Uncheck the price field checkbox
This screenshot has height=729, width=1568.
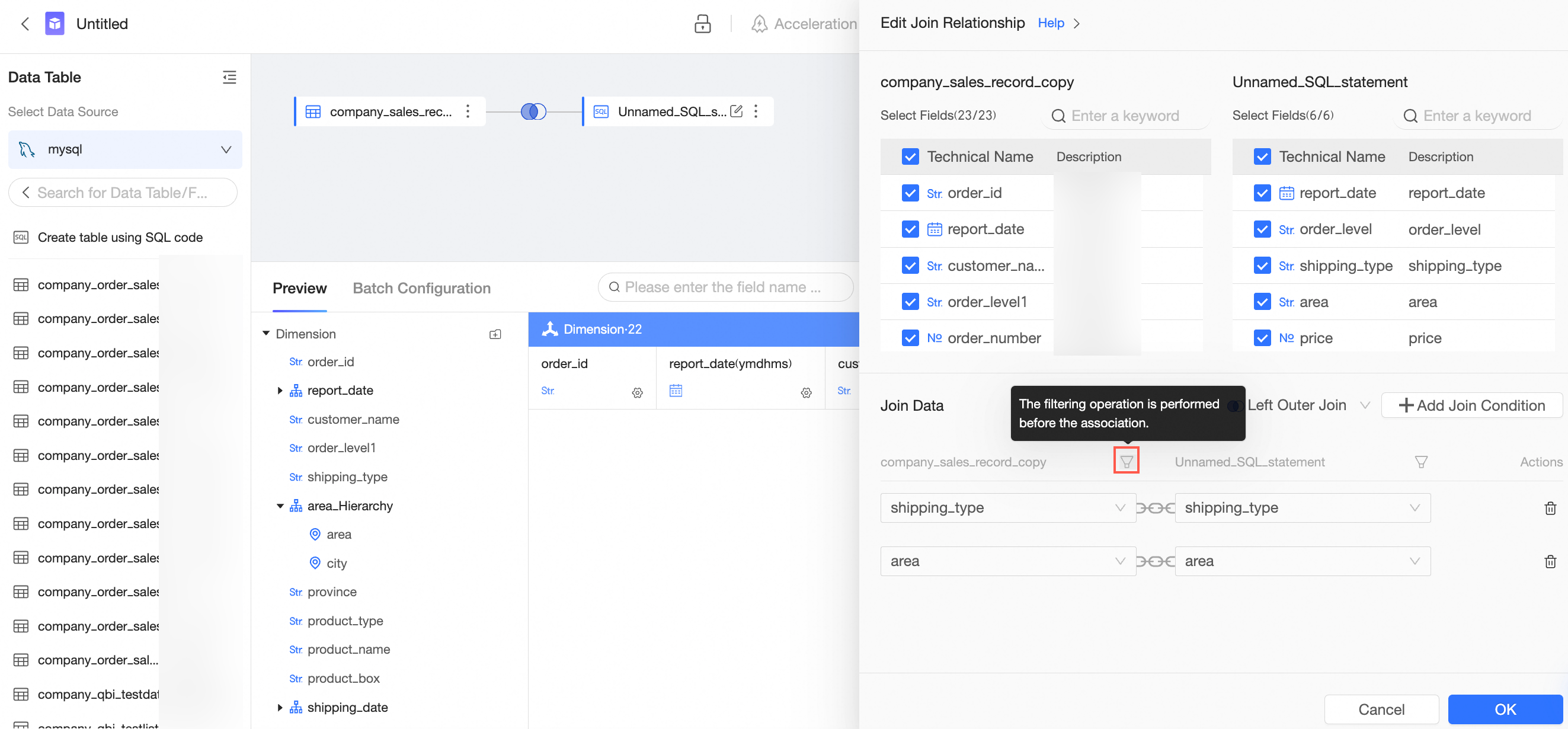pyautogui.click(x=1262, y=338)
